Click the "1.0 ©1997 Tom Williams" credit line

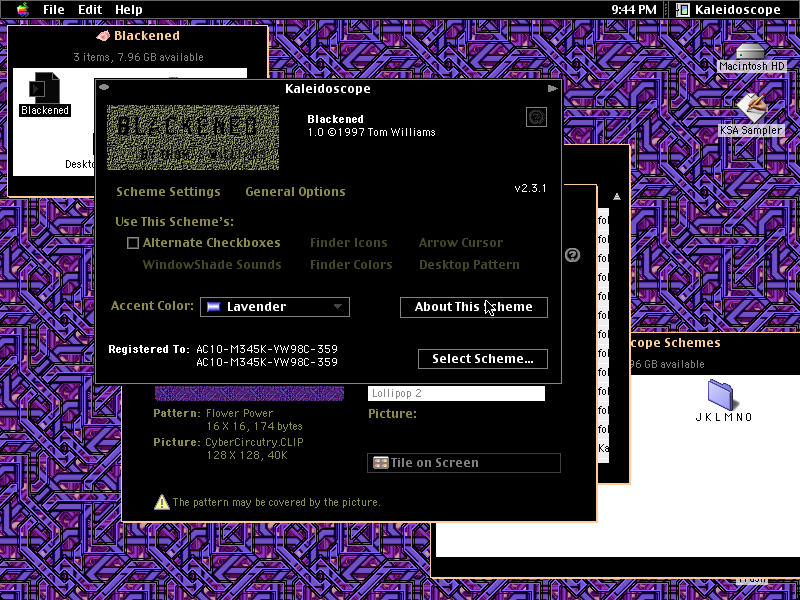[371, 132]
